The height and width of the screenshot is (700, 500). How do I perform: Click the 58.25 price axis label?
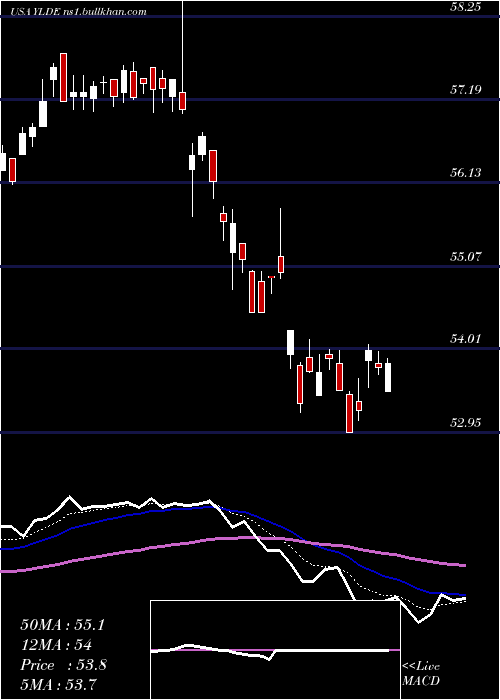coord(466,7)
